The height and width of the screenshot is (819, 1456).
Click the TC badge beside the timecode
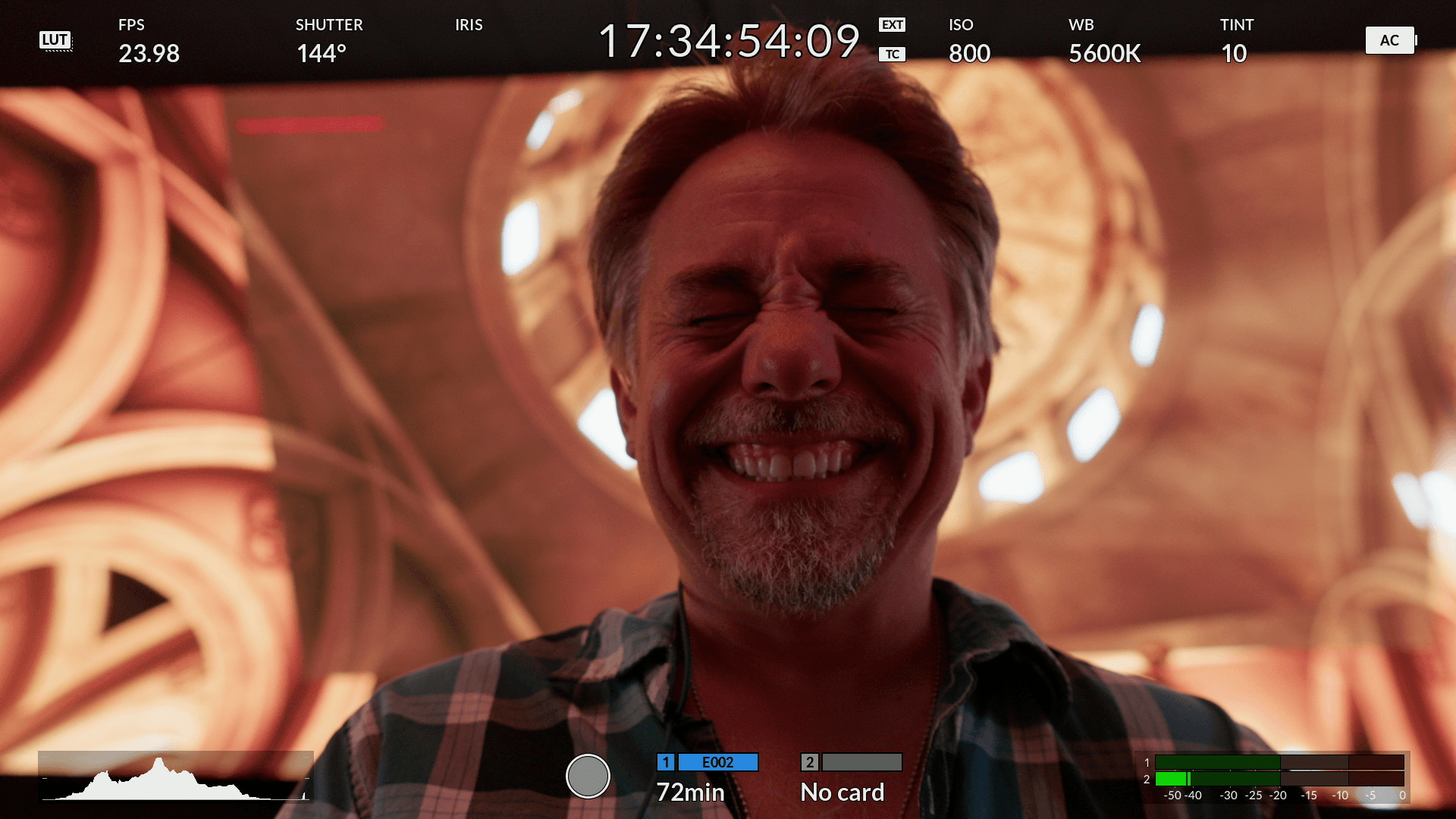tap(892, 55)
